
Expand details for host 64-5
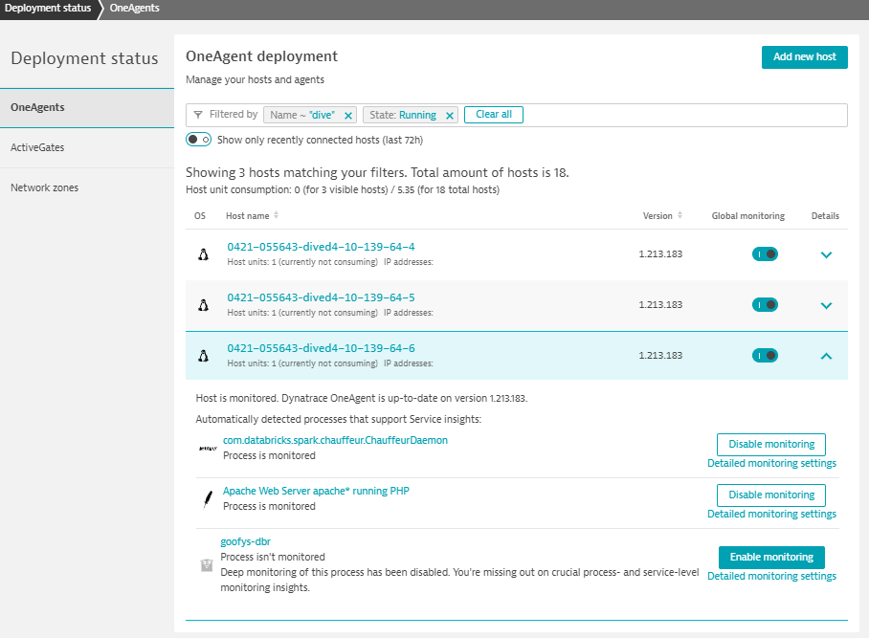coord(826,305)
